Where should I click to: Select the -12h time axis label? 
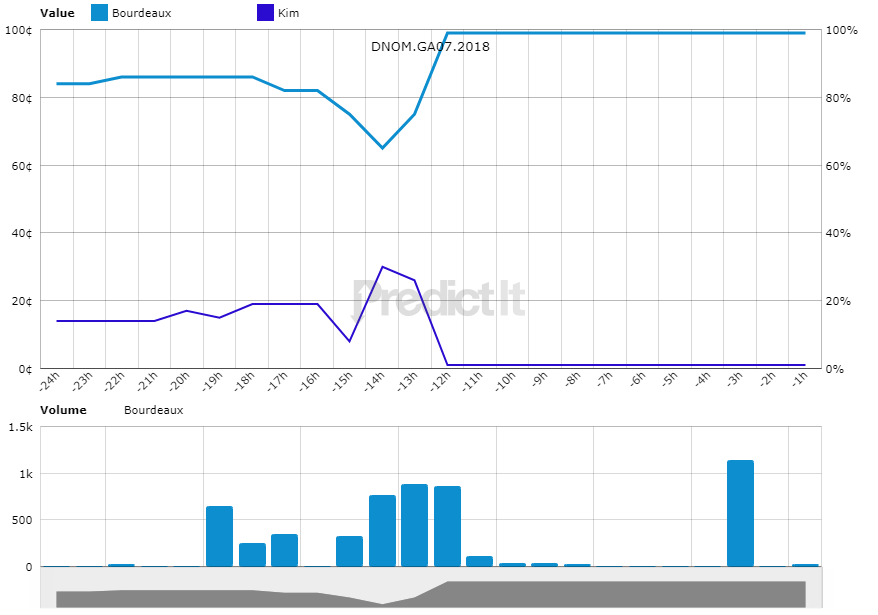(x=439, y=382)
